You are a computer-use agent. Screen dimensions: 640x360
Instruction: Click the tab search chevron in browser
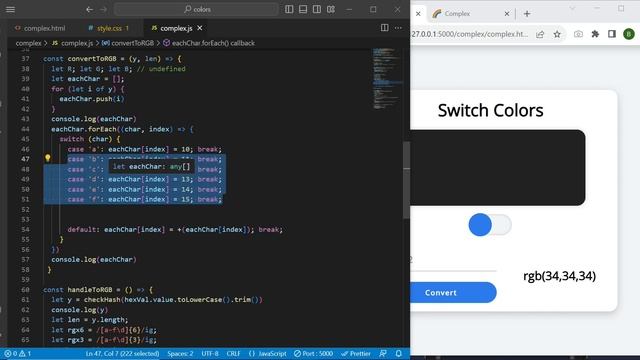pyautogui.click(x=572, y=9)
